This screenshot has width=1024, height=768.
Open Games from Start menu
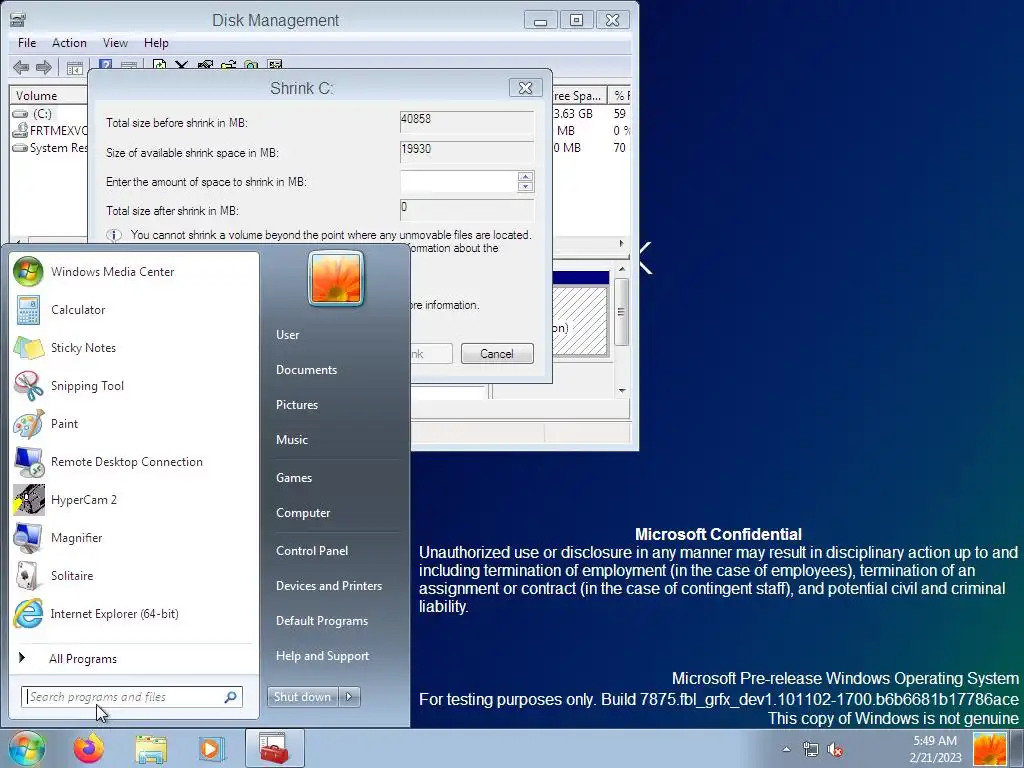coord(294,478)
